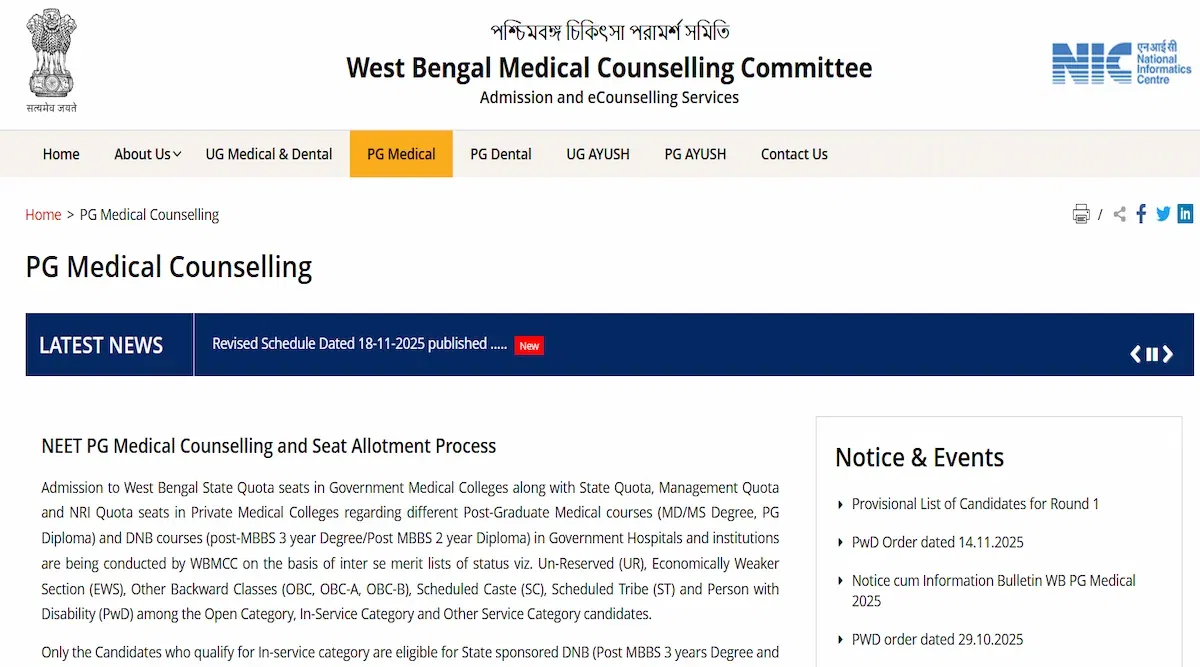Advance to the next news item
This screenshot has height=667, width=1200.
(x=1167, y=353)
